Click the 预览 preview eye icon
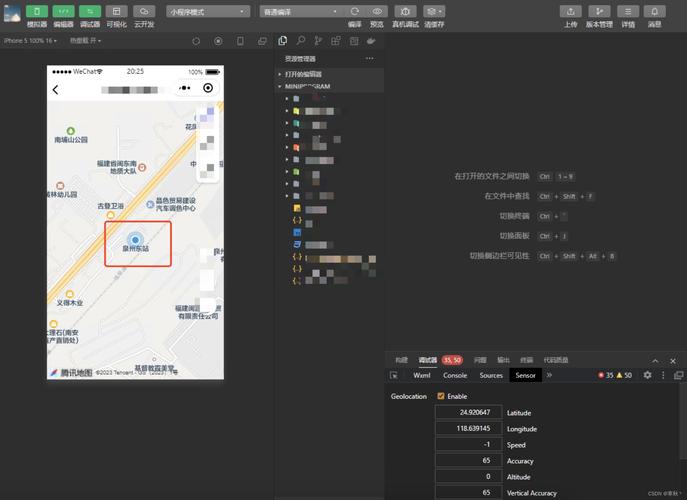The image size is (687, 500). tap(377, 11)
